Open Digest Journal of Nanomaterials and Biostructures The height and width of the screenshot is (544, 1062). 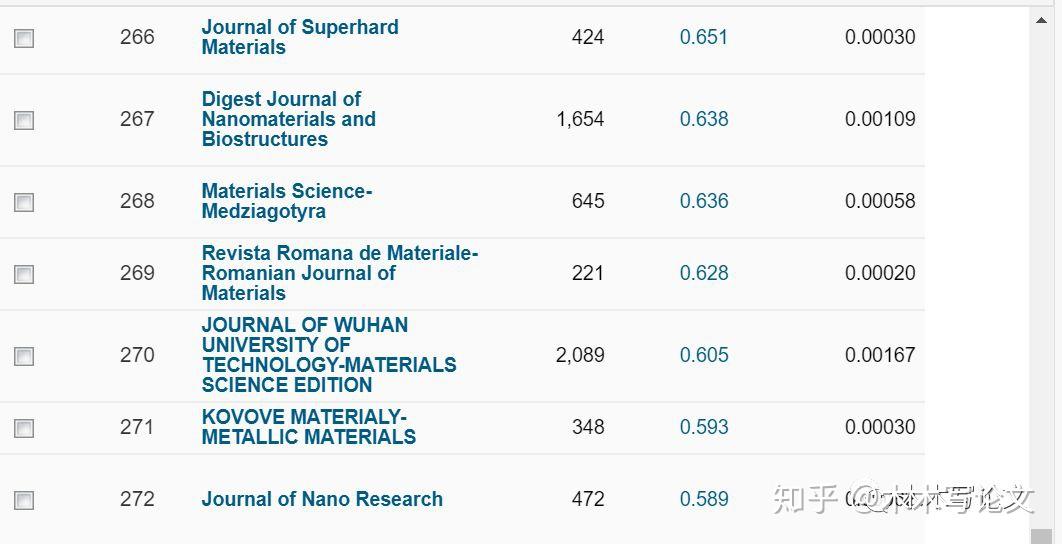coord(289,119)
